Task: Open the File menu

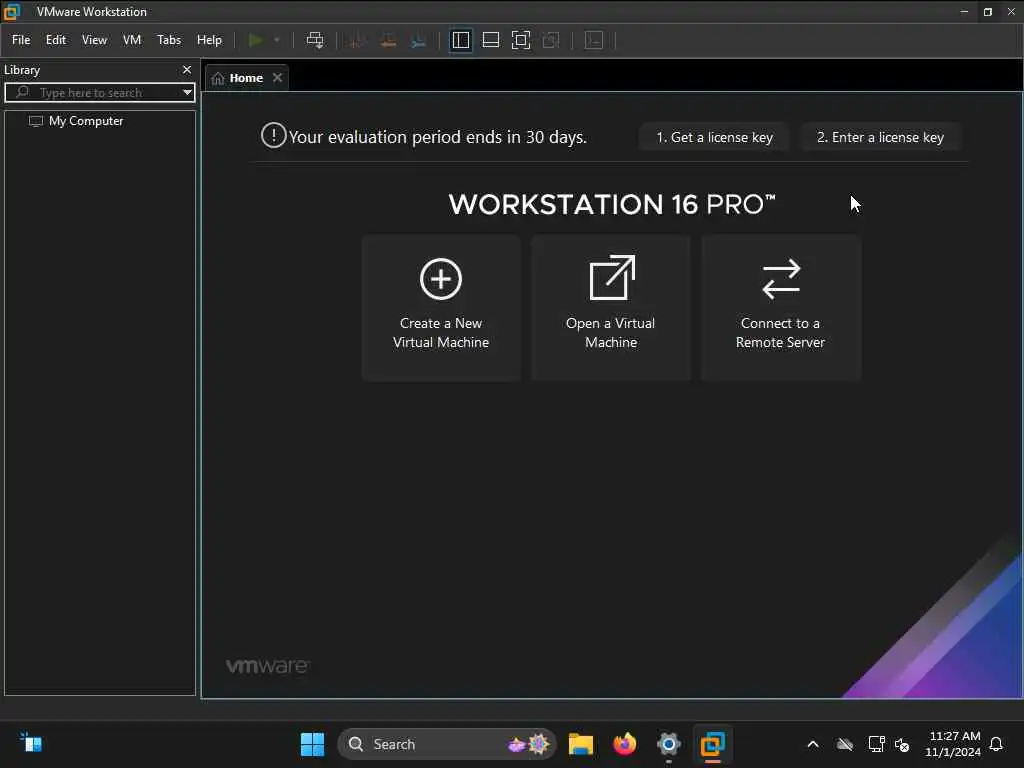Action: (x=21, y=40)
